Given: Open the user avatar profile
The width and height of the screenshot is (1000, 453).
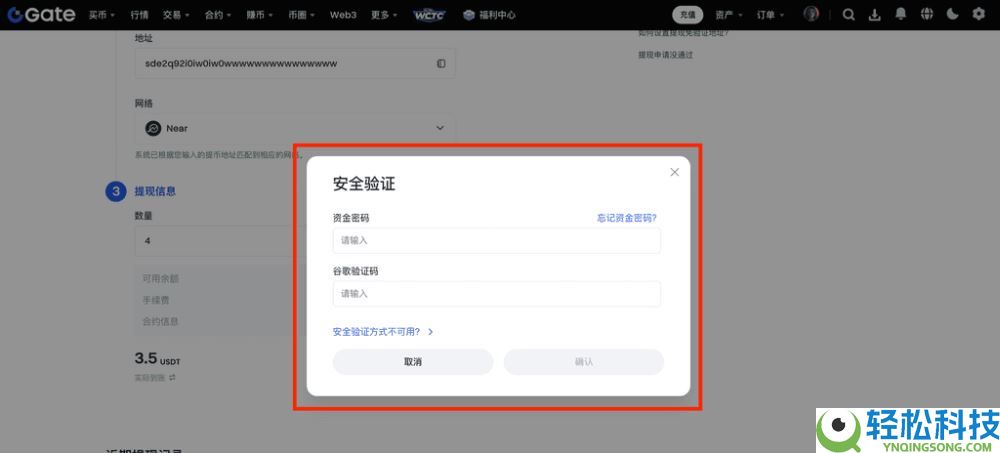Looking at the screenshot, I should [811, 14].
